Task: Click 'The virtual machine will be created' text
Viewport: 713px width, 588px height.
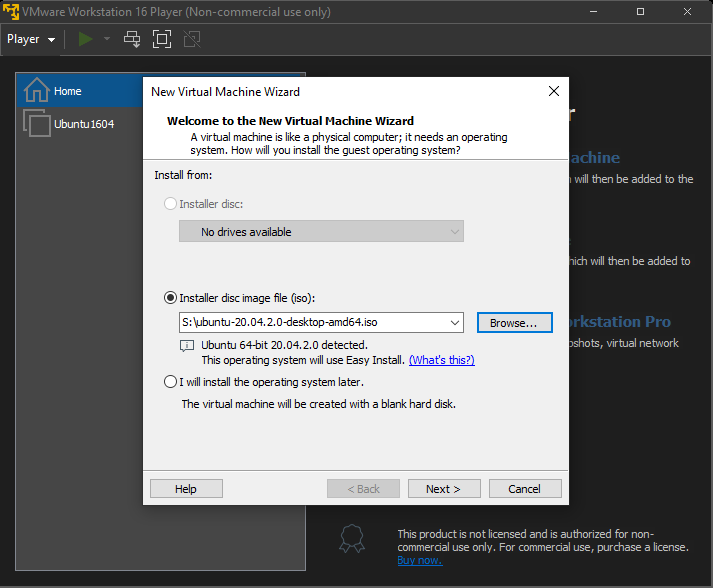Action: (319, 404)
